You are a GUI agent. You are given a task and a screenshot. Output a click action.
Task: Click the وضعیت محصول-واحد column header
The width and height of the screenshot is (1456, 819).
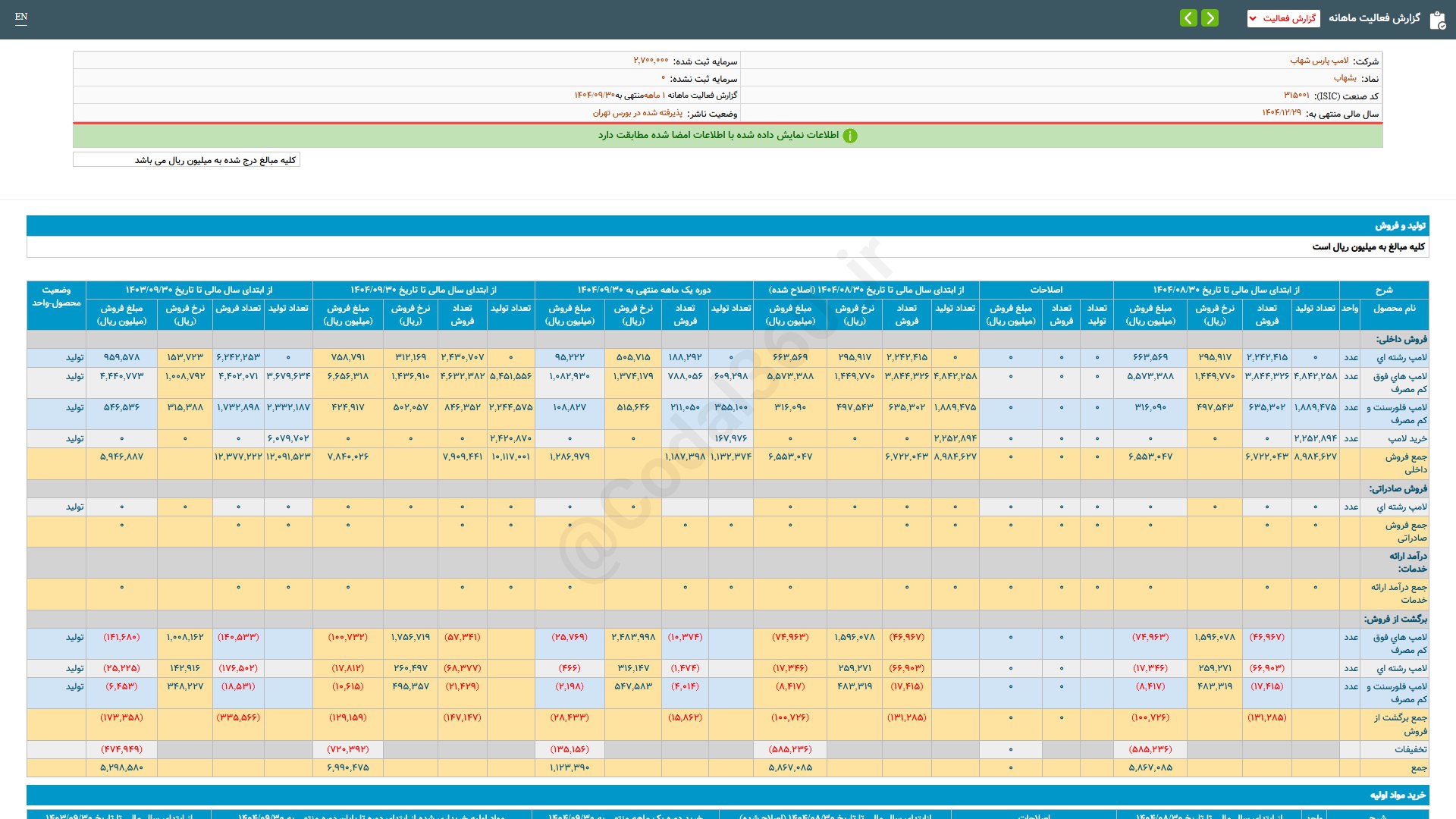tap(56, 297)
